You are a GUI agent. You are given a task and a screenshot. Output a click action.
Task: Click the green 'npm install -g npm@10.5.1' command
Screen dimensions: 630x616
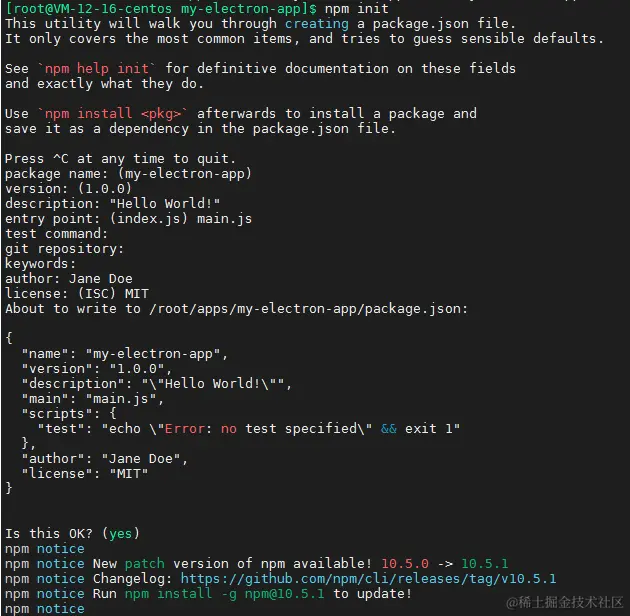coord(225,593)
